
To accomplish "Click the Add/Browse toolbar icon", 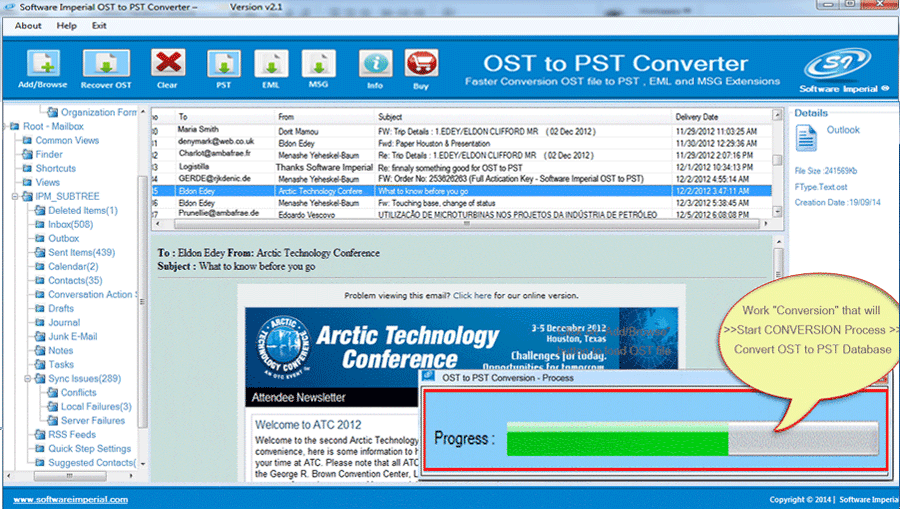I will click(x=43, y=63).
